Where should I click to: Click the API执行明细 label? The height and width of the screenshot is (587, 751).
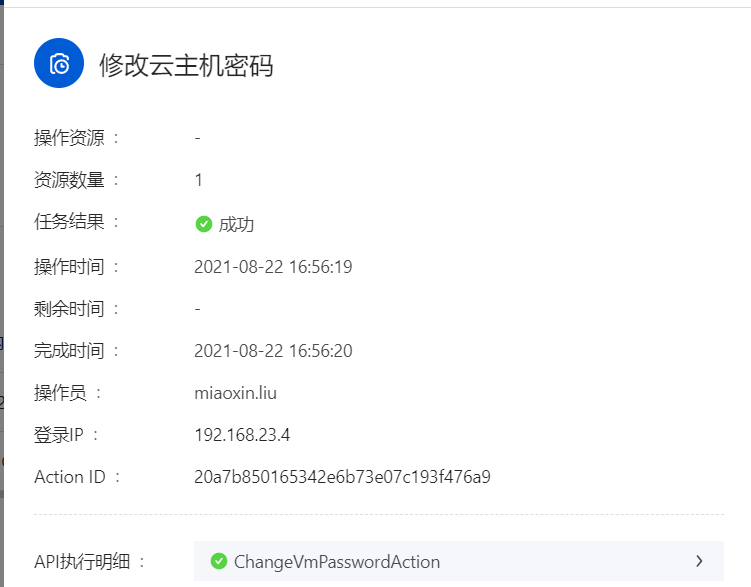[82, 562]
